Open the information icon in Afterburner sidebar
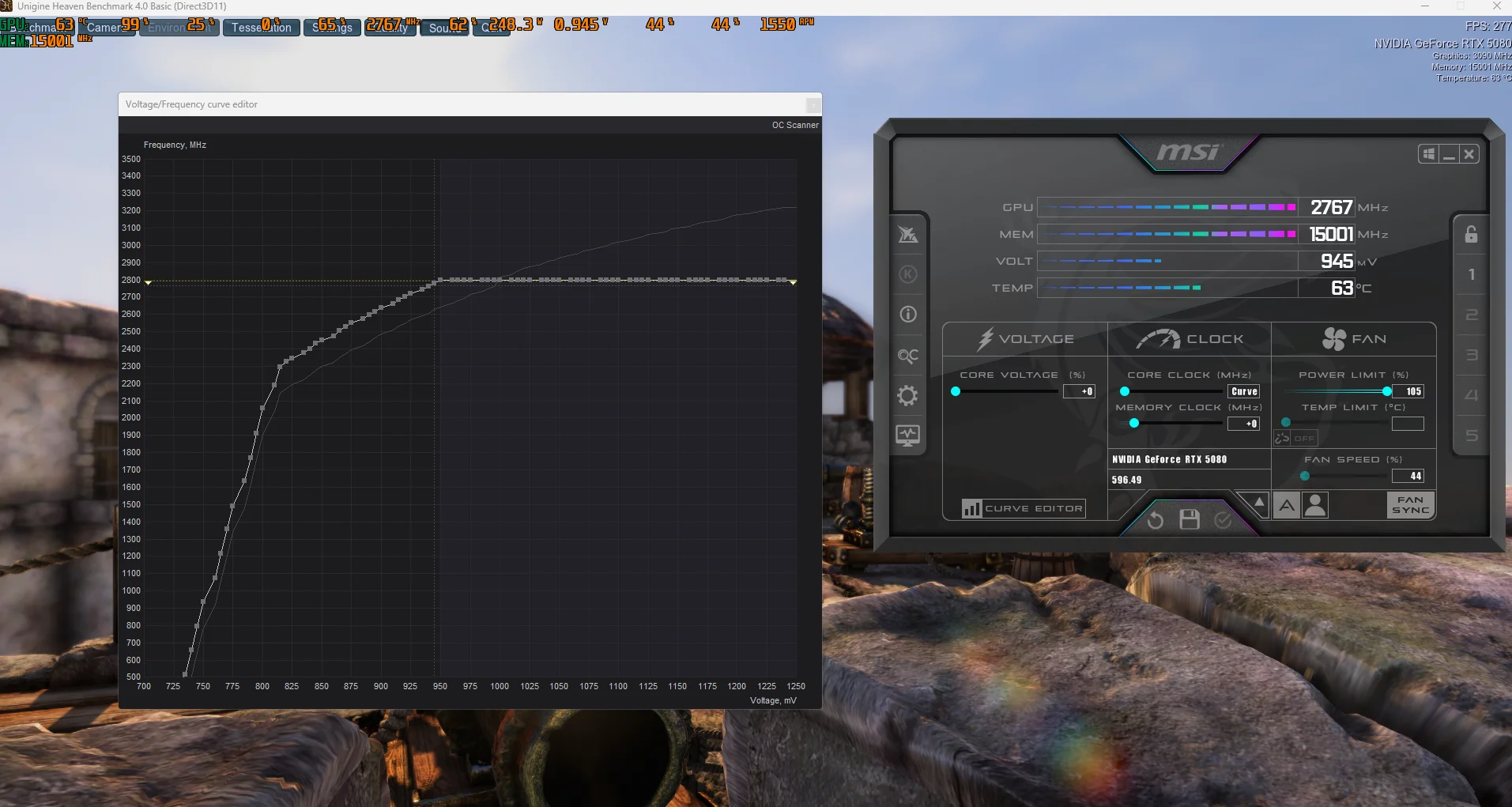 click(x=908, y=315)
